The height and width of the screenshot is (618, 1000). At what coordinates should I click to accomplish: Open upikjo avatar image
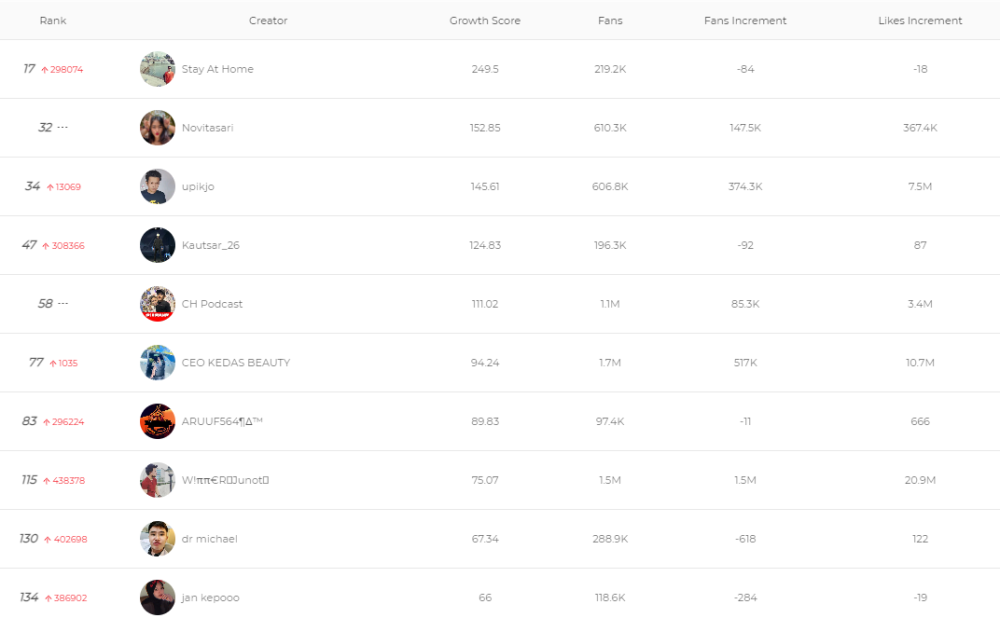(x=158, y=186)
